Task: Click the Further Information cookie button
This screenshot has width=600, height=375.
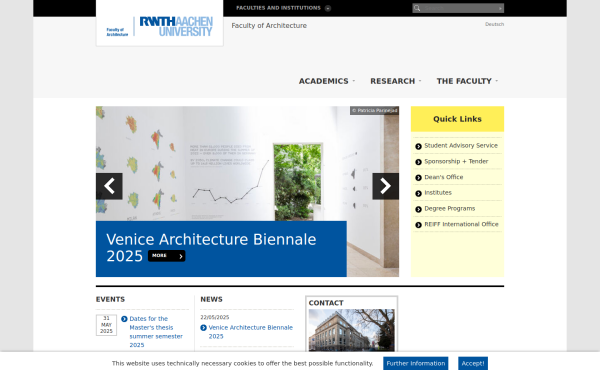Action: tap(416, 364)
